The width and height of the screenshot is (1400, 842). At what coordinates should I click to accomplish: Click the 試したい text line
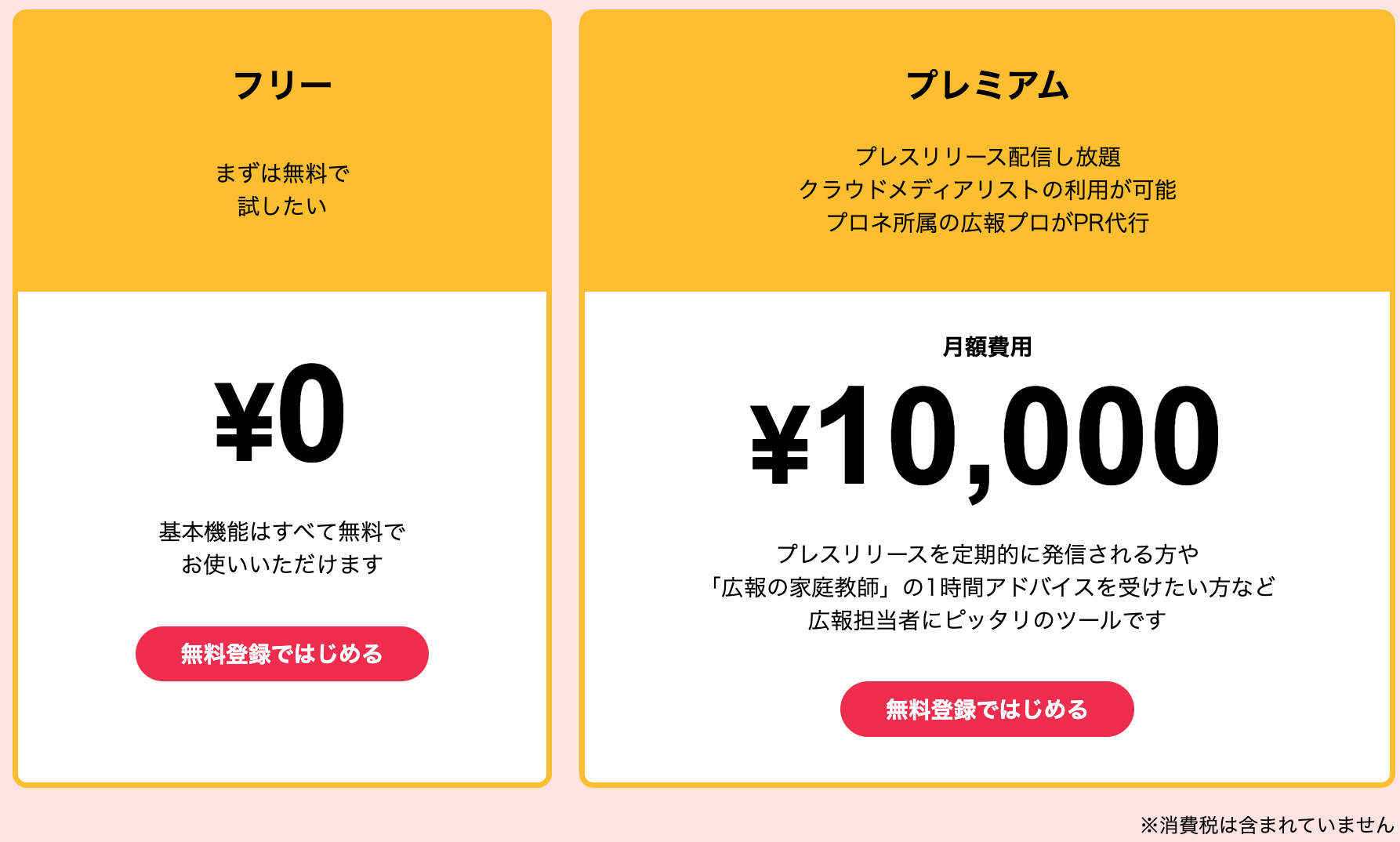point(282,206)
